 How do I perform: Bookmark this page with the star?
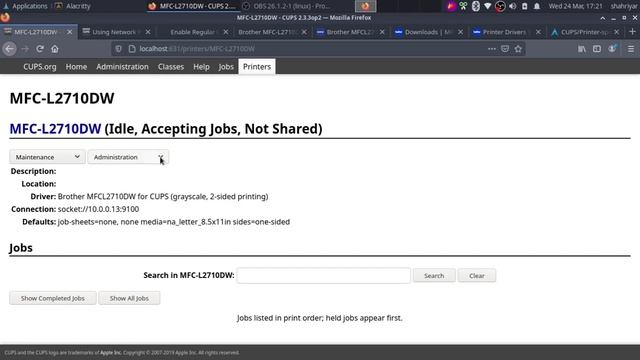(x=518, y=49)
